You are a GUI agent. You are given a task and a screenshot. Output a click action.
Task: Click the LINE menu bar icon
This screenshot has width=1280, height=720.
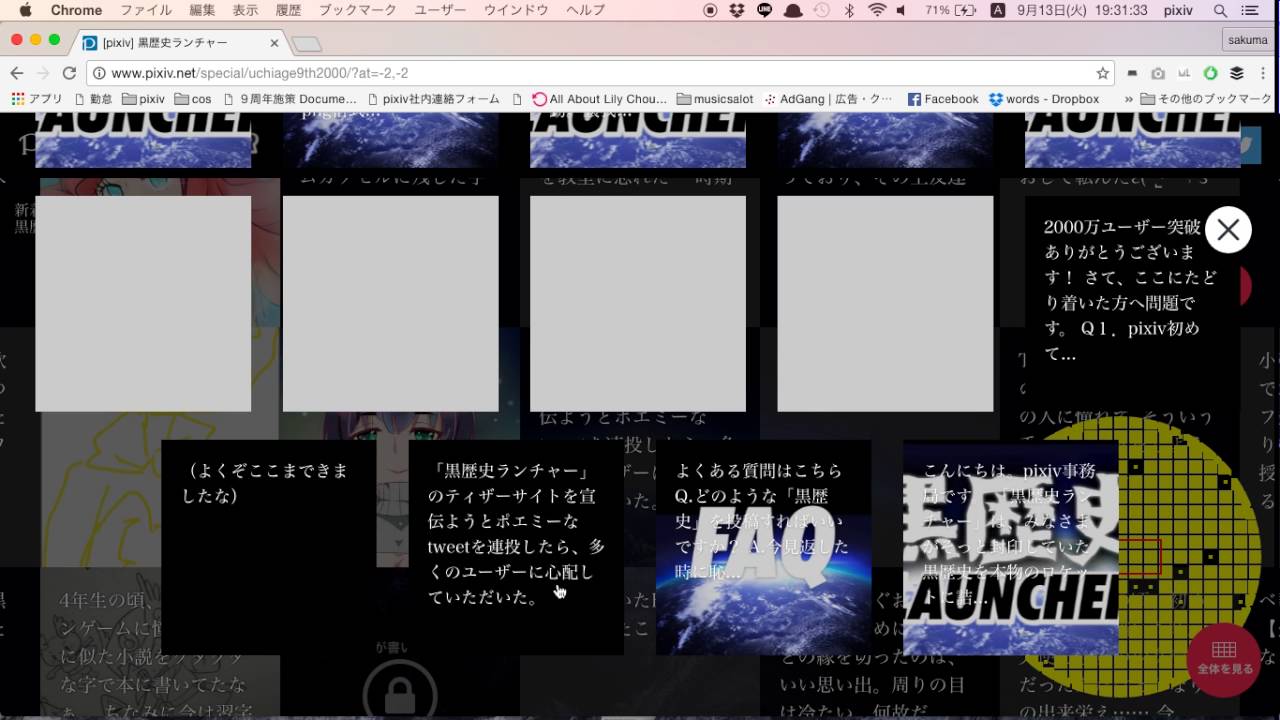pyautogui.click(x=765, y=10)
